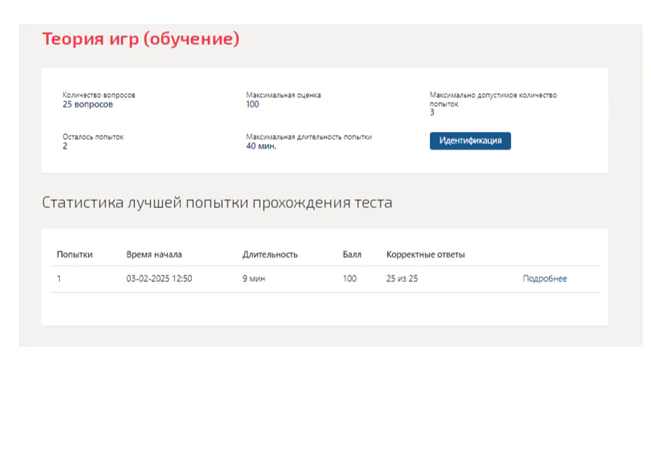Viewport: 651px width, 466px height.
Task: Click the Длительность column header
Action: [x=270, y=255]
